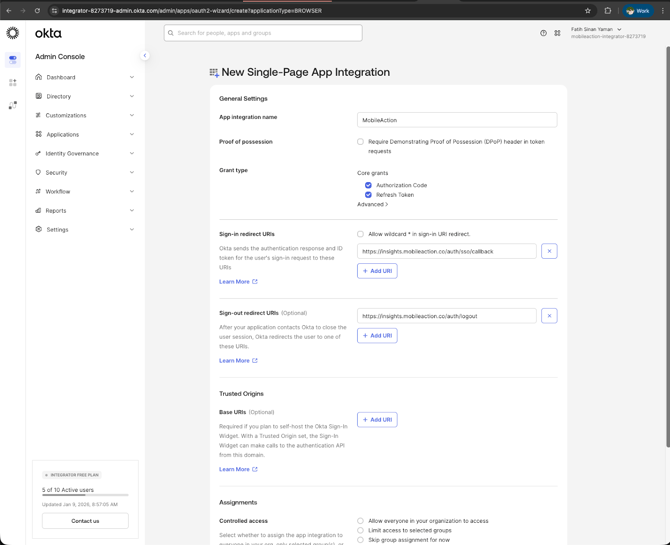The width and height of the screenshot is (670, 545).
Task: Click the Contact us button
Action: click(85, 521)
